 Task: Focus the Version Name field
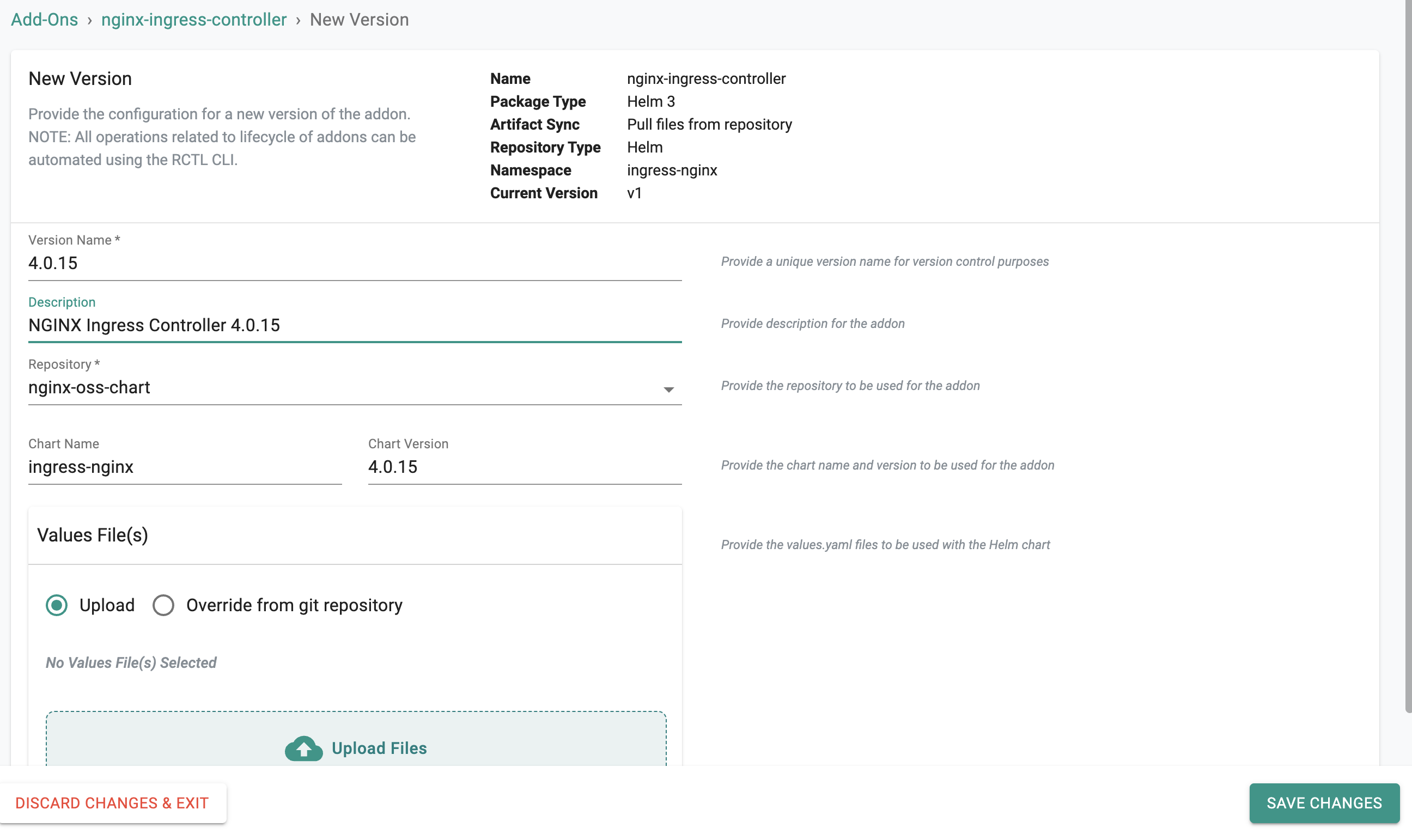click(355, 263)
